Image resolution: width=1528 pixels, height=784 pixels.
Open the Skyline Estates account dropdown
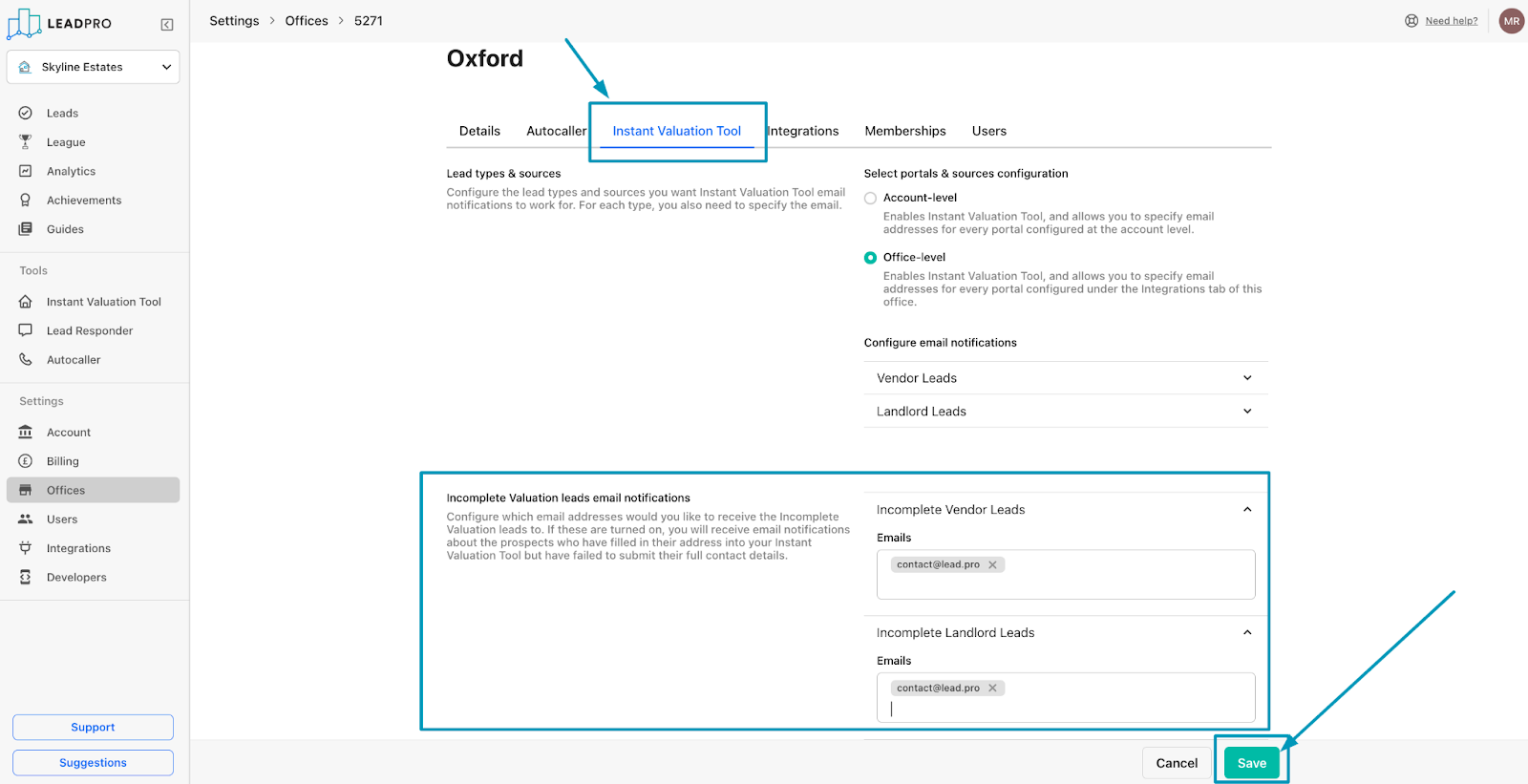coord(93,67)
